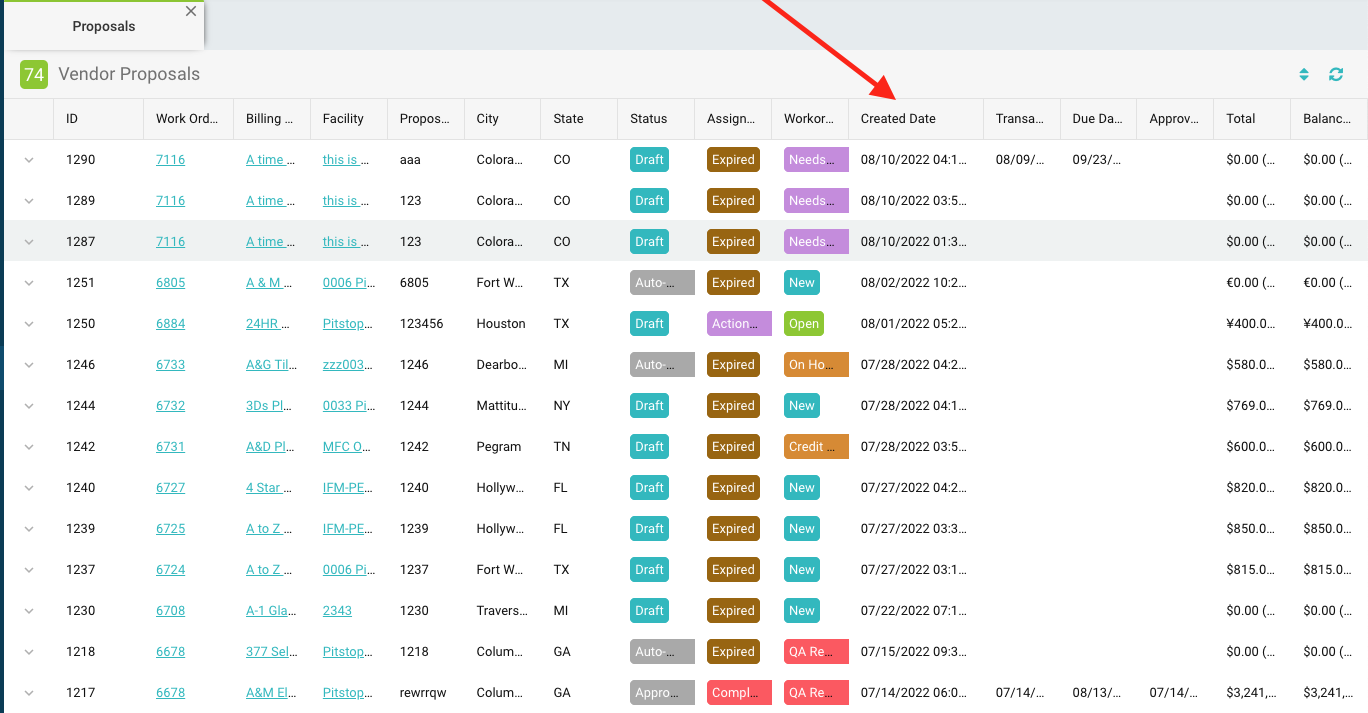Screen dimensions: 1368x713
Task: Expand the row for proposal ID 1250
Action: click(x=29, y=324)
